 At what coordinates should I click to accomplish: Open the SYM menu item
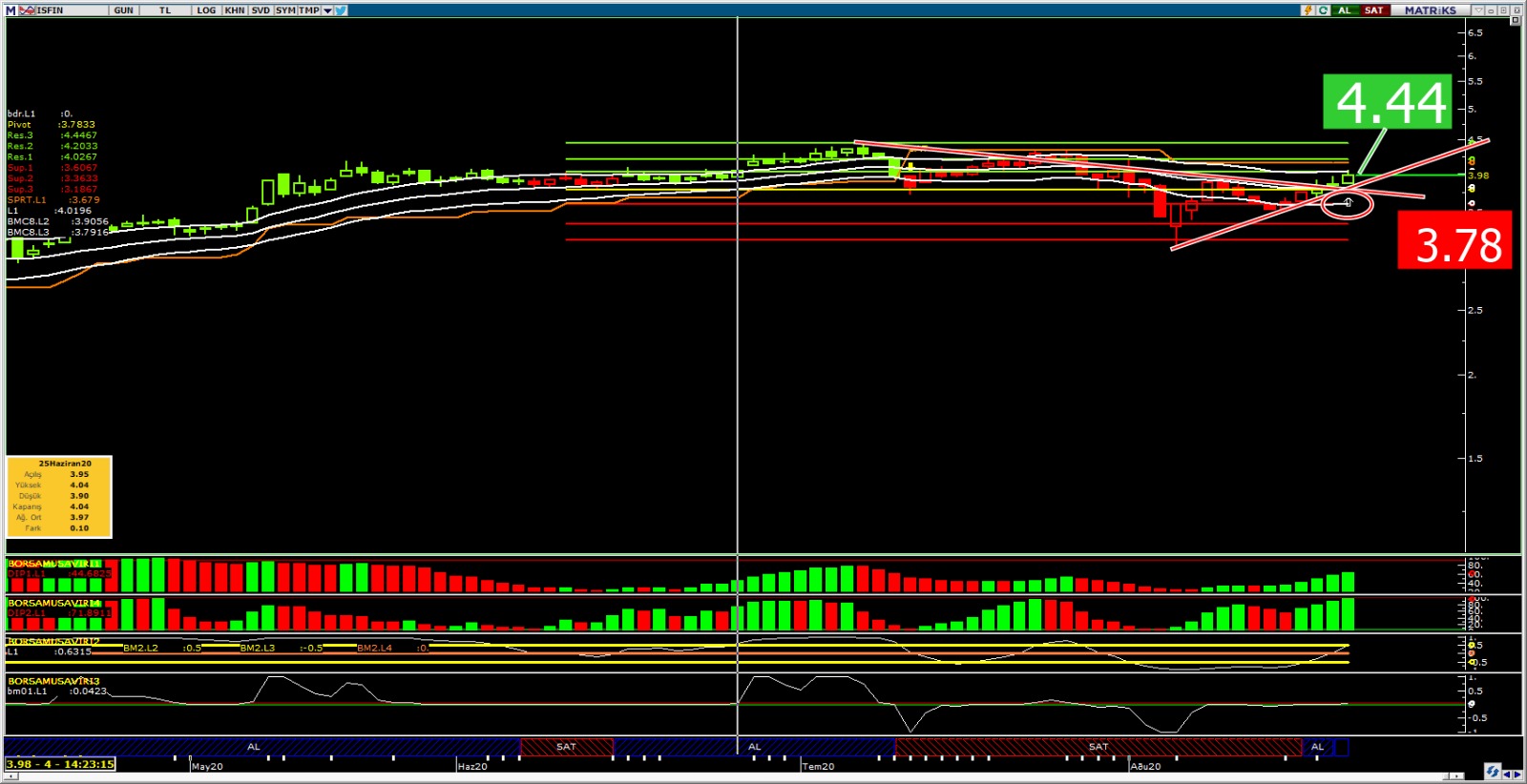coord(285,10)
